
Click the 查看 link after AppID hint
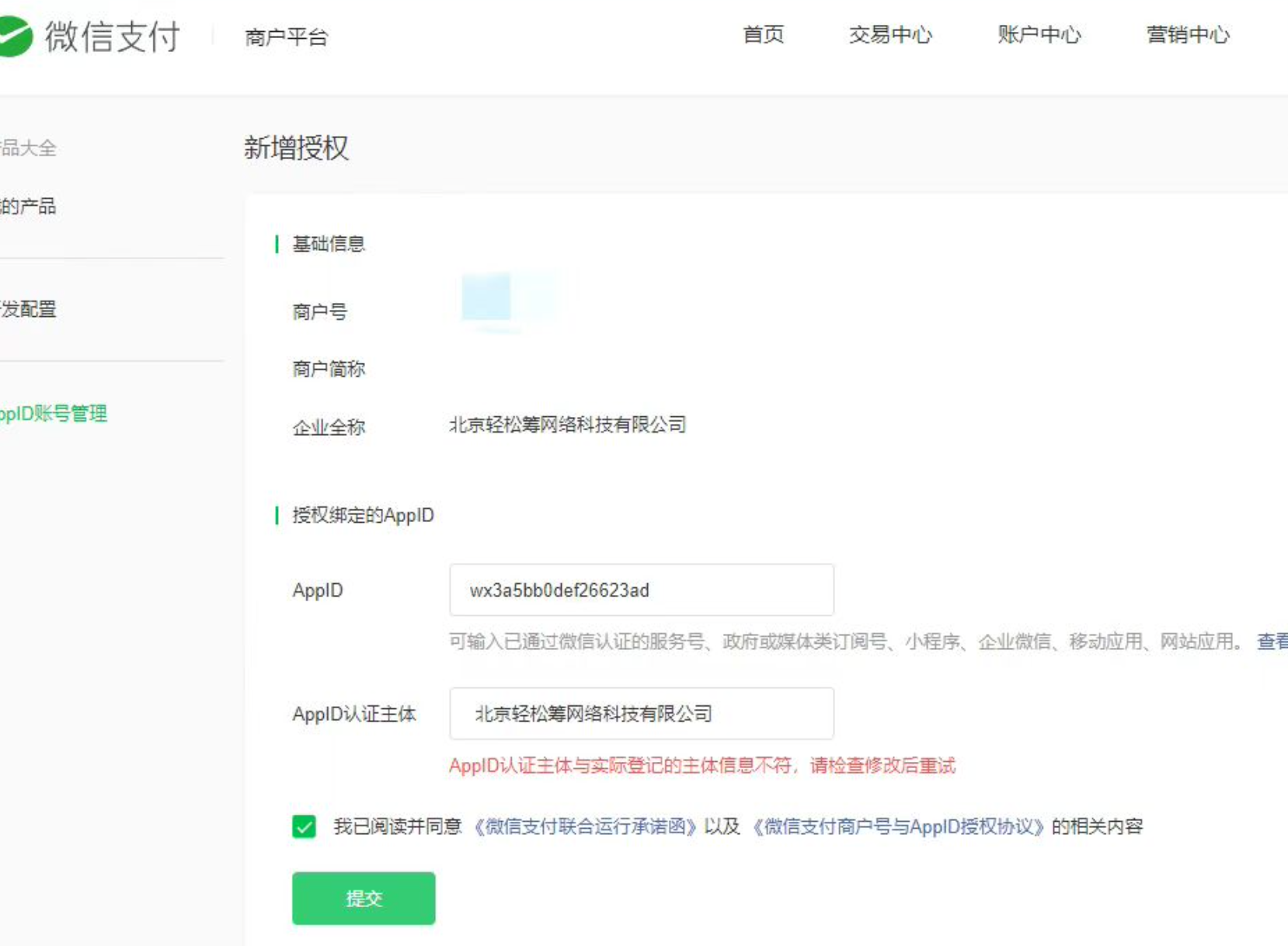pyautogui.click(x=1272, y=642)
